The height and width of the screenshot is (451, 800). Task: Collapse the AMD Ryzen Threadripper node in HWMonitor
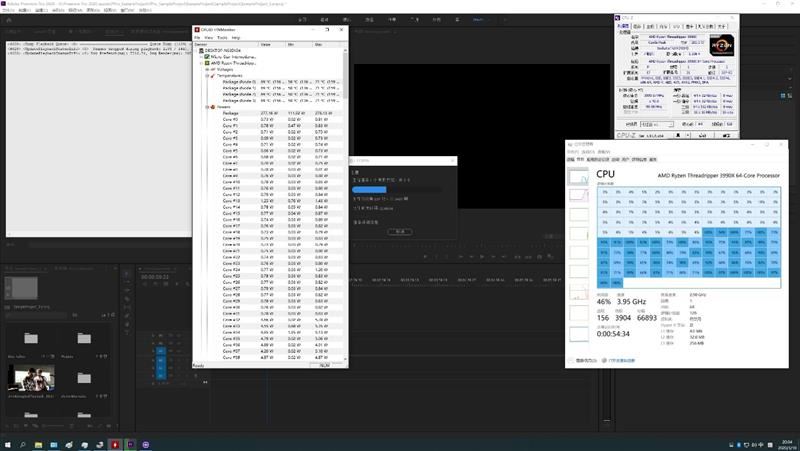202,63
